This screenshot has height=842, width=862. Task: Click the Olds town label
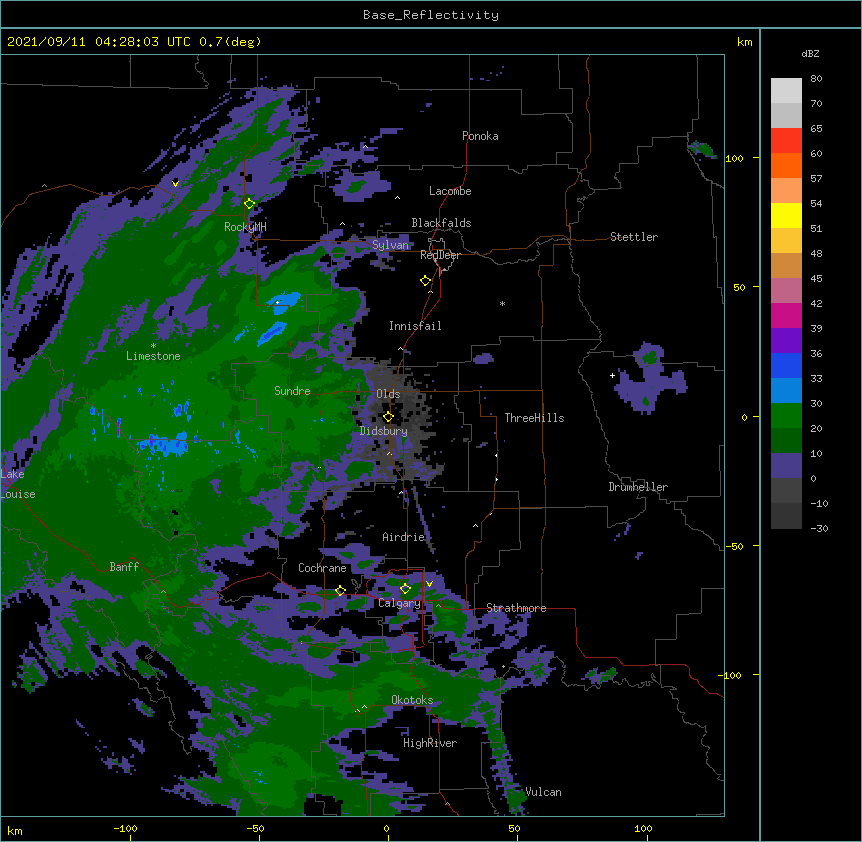[388, 394]
